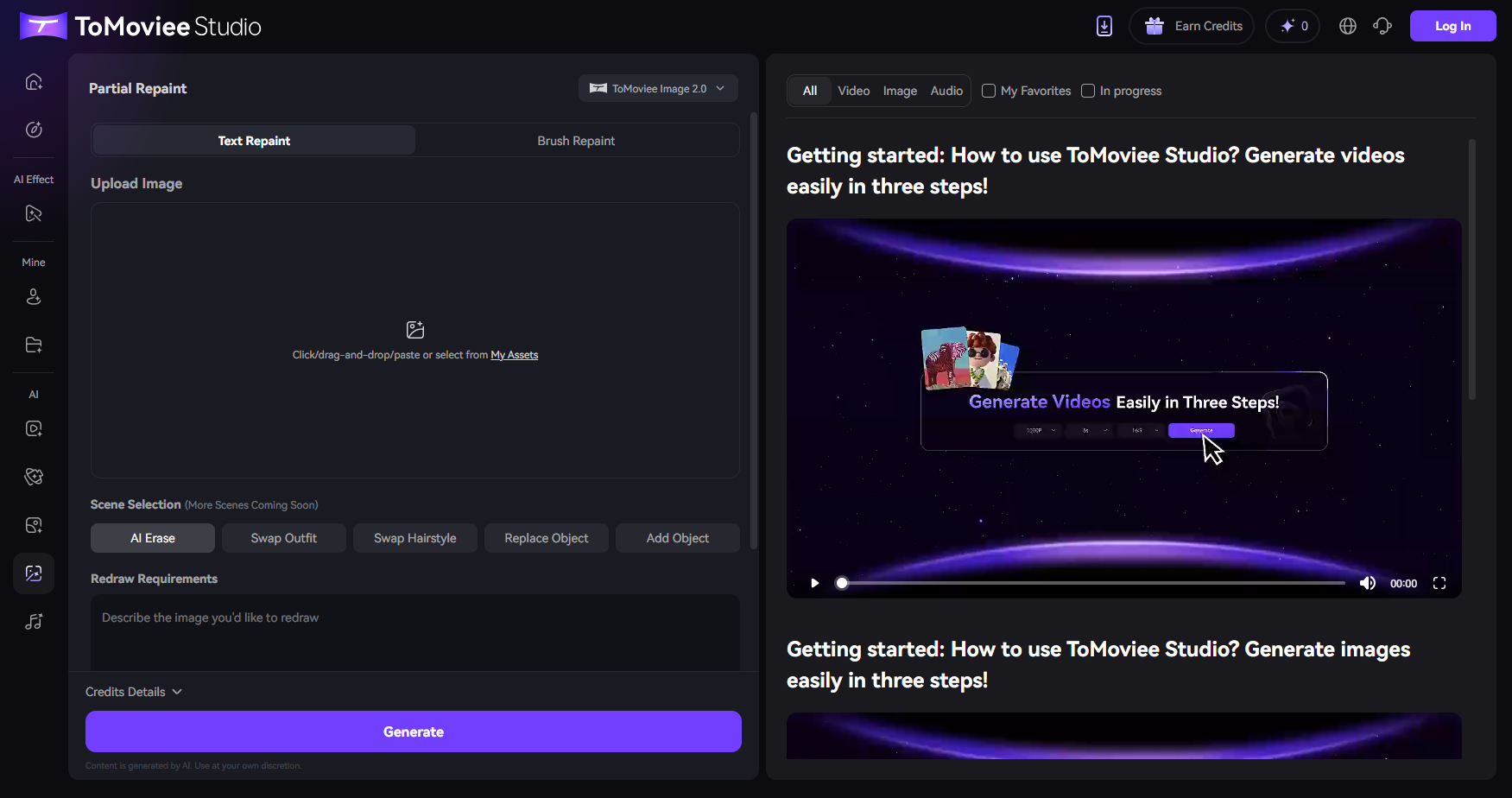Enter fullscreen on the tutorial video
The height and width of the screenshot is (798, 1512).
coord(1439,583)
